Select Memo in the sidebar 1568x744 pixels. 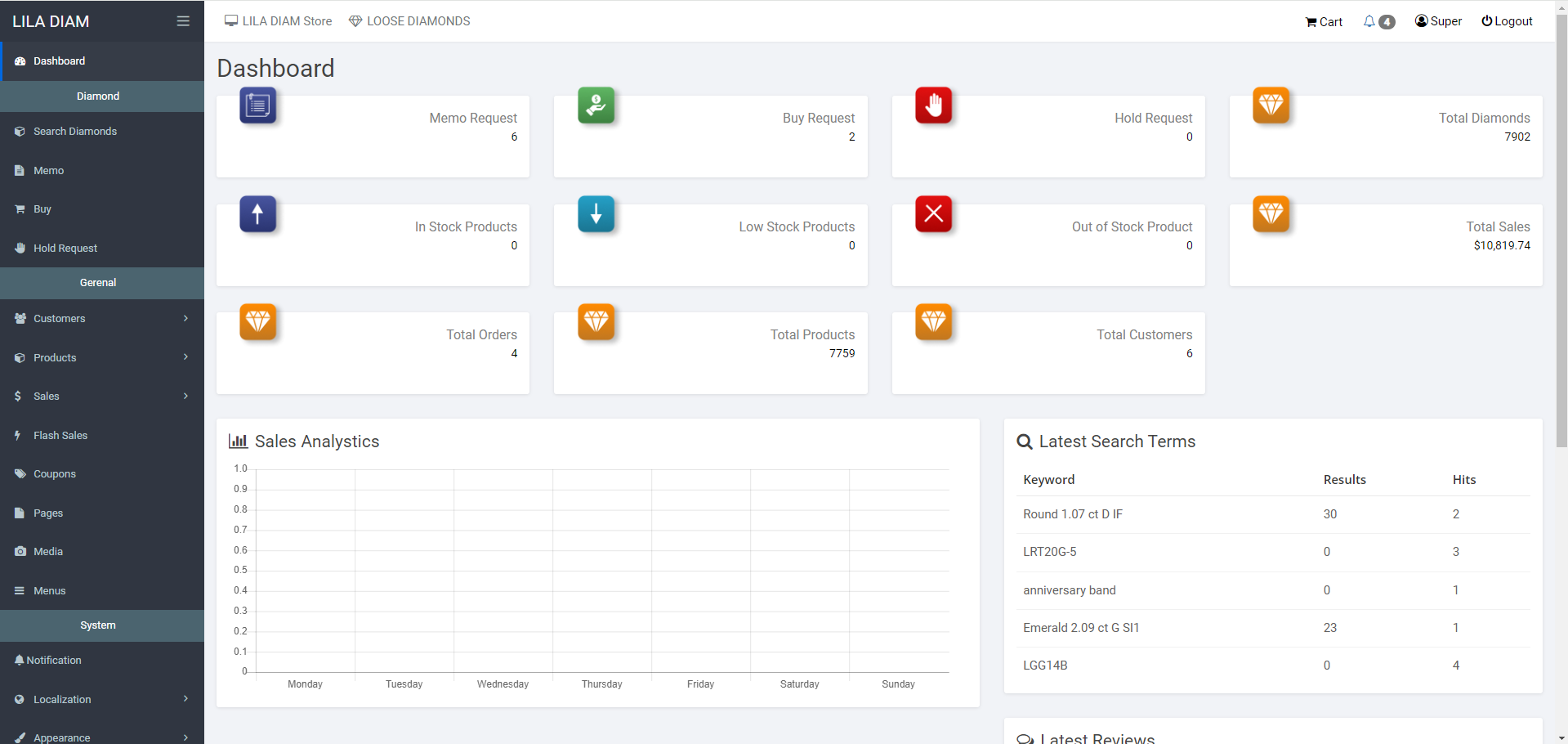pos(102,171)
